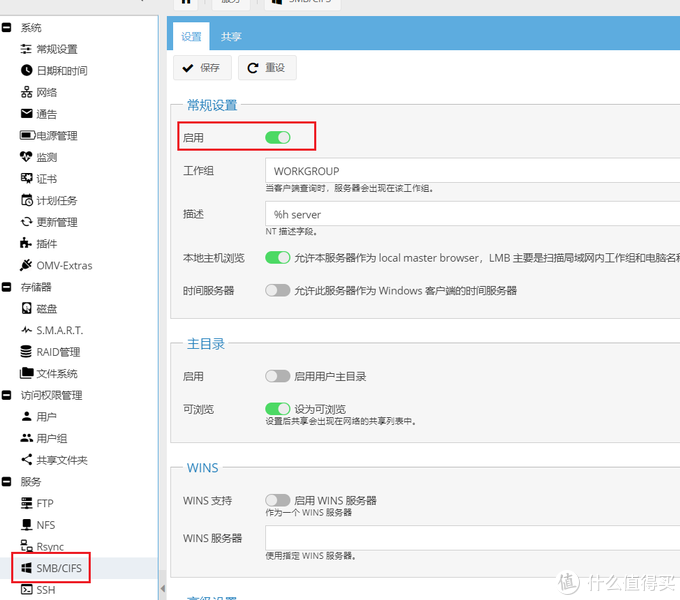
Task: Click the pulse icon for S.M.A.R.T.
Action: (x=26, y=330)
